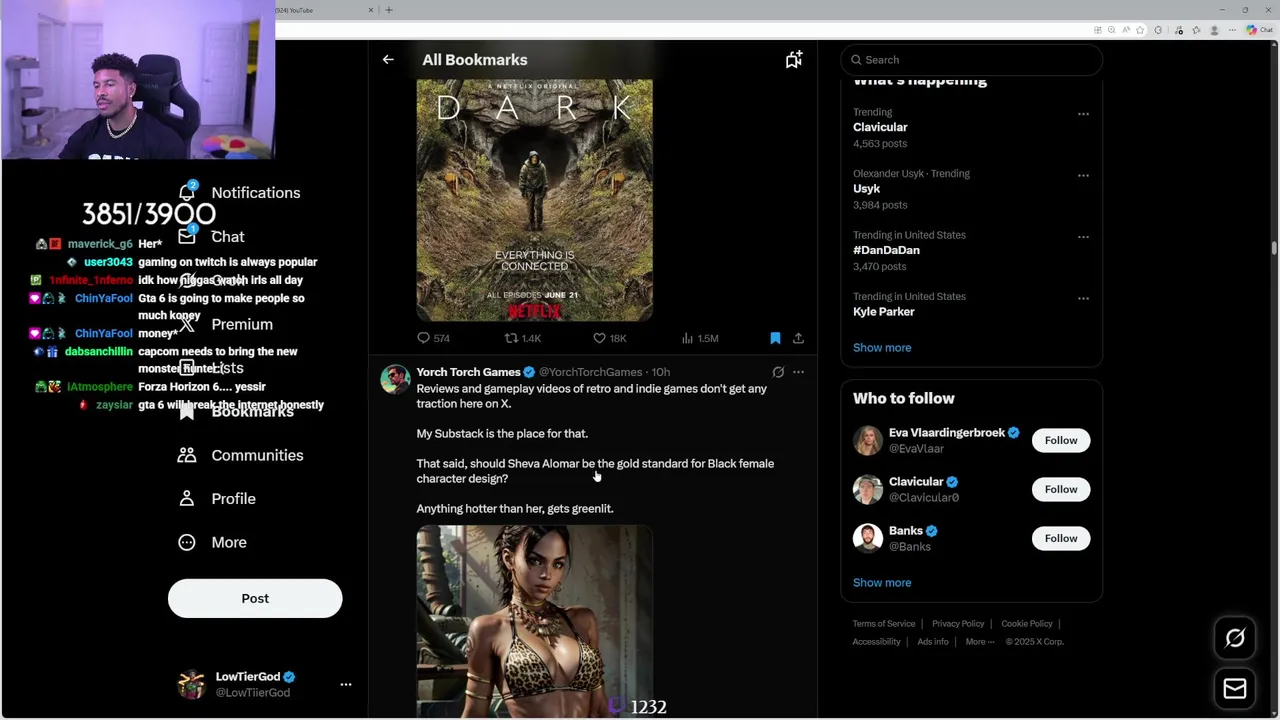Open Chat in the X sidebar
The width and height of the screenshot is (1280, 720).
click(x=211, y=237)
